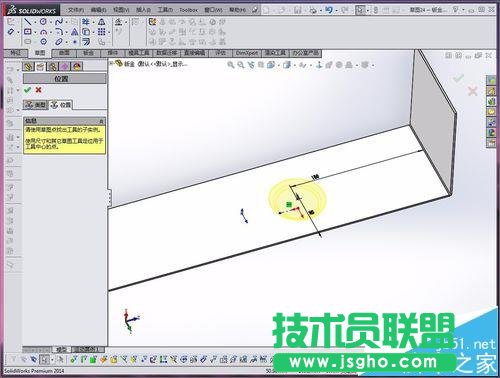
Task: Open the 文件(F) menu
Action: click(x=76, y=10)
